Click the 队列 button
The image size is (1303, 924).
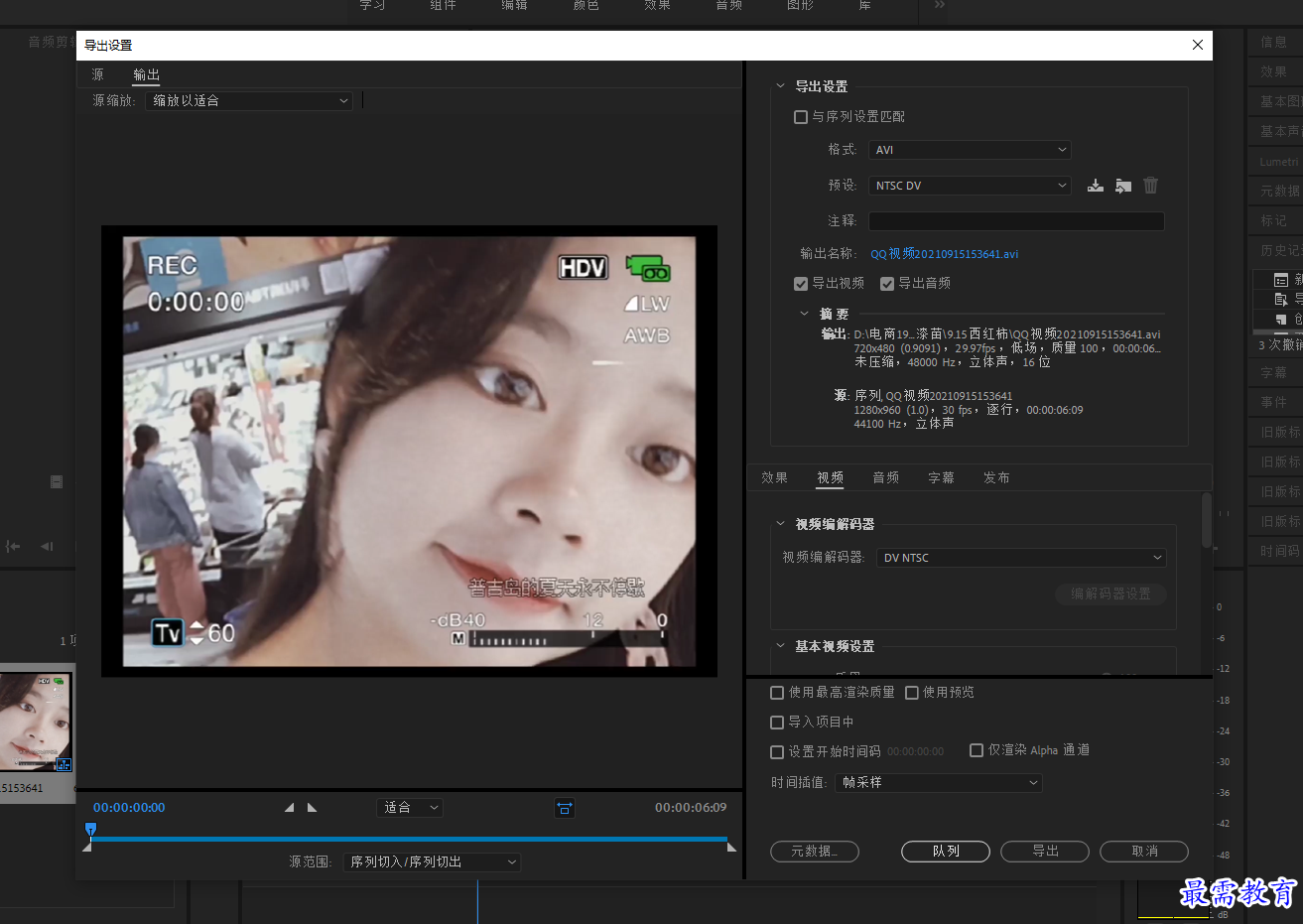click(x=946, y=852)
